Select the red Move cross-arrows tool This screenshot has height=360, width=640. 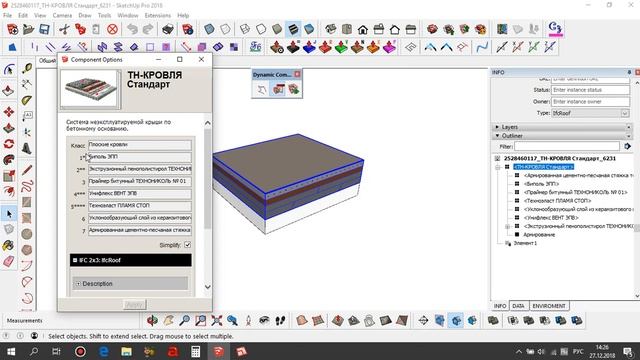coord(9,111)
